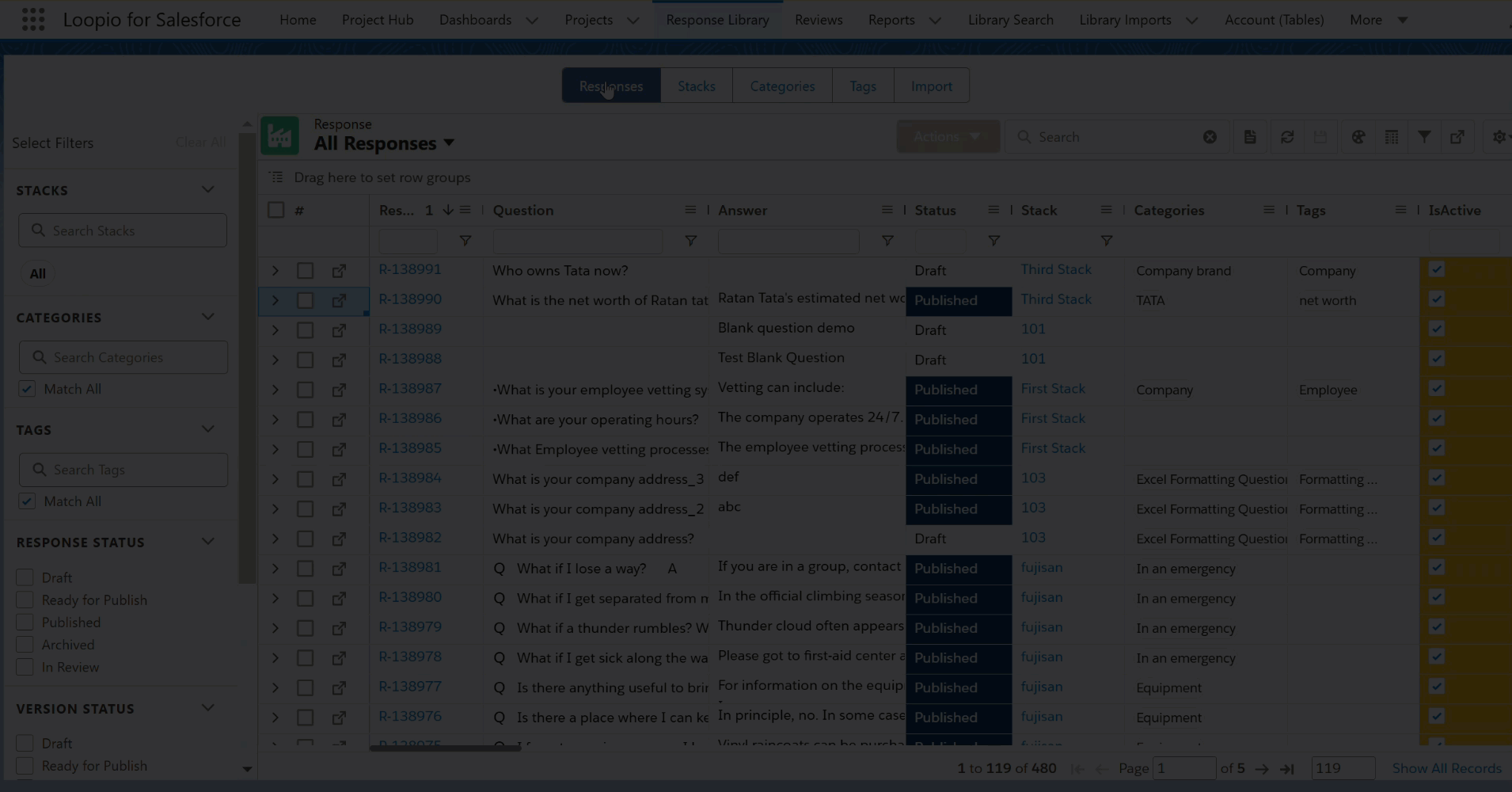Open the Categories column menu icon
This screenshot has width=1512, height=792.
1269,210
